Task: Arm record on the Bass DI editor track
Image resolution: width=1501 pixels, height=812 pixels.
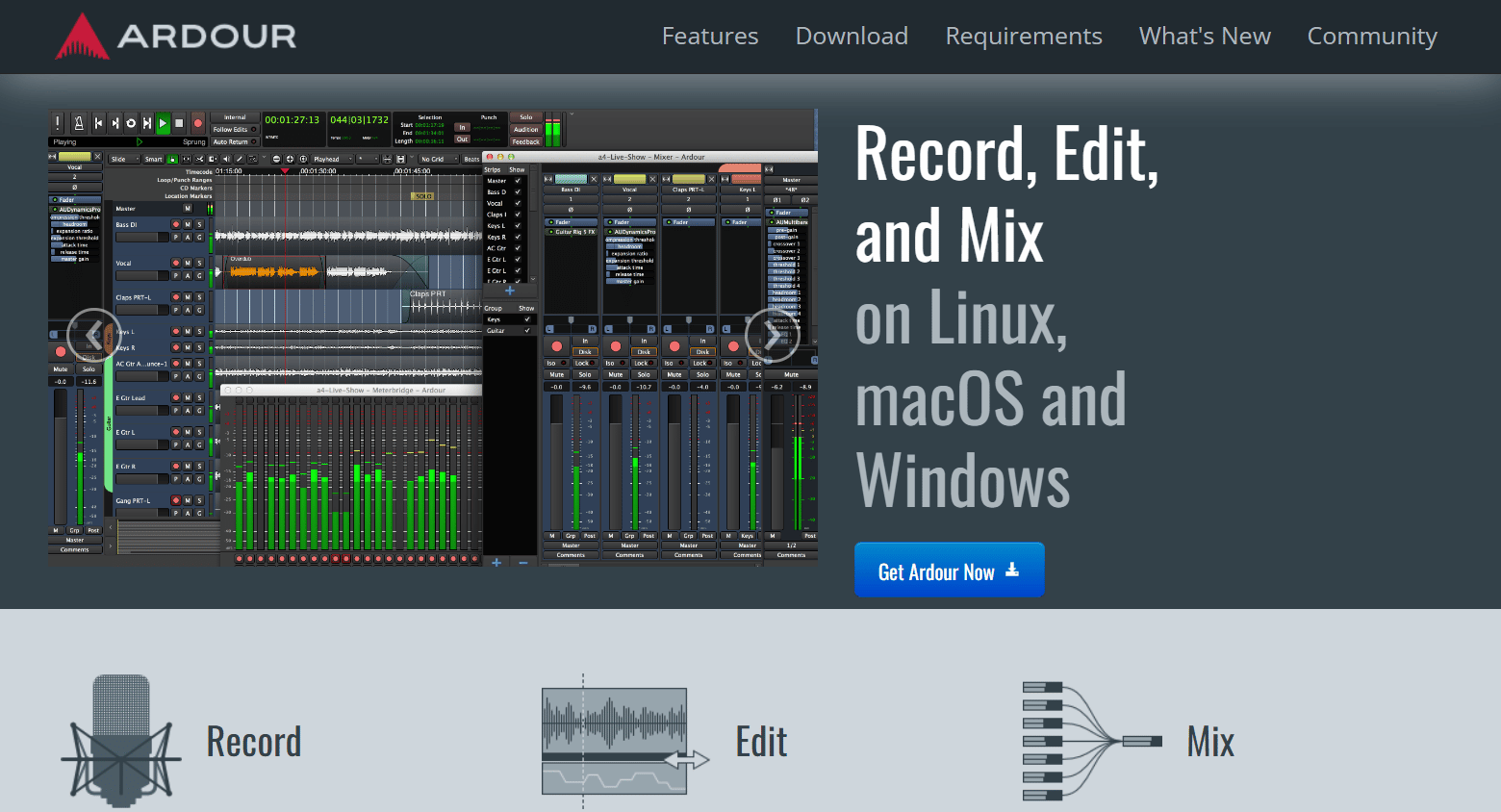Action: [176, 224]
